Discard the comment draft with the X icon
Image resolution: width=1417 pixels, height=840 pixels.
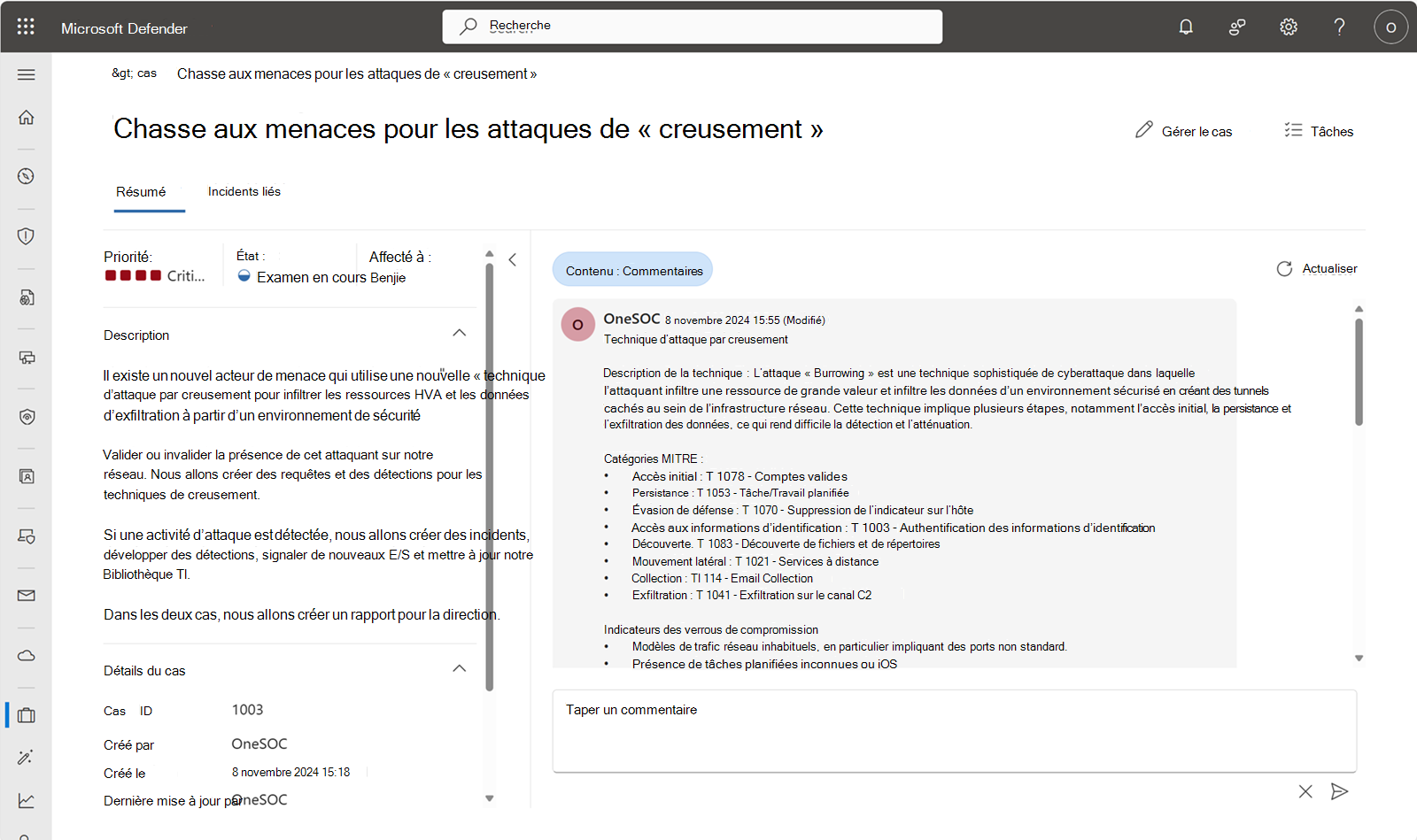click(1305, 791)
